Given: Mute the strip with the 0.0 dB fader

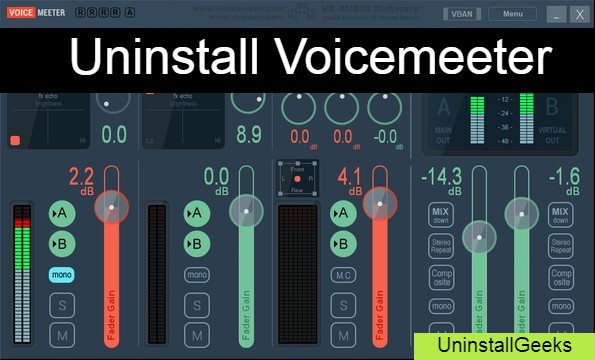Looking at the screenshot, I should [197, 335].
